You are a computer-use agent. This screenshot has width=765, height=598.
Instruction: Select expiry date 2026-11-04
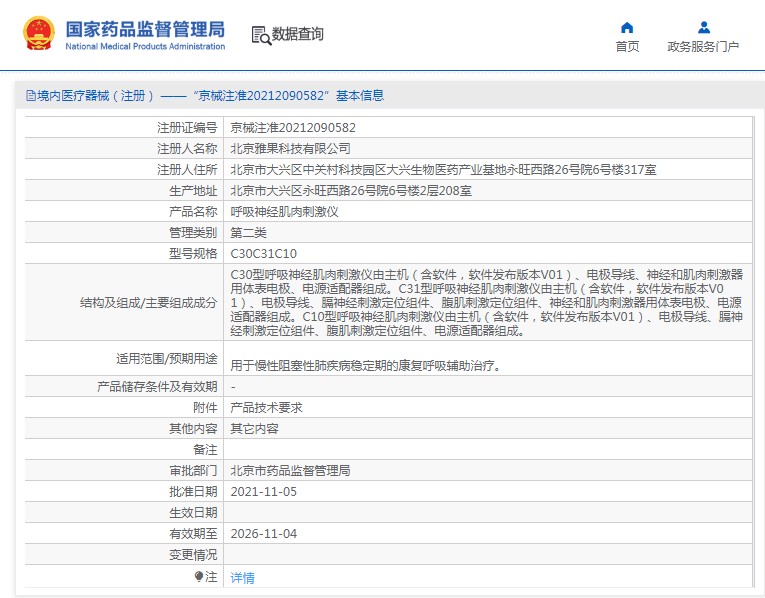click(x=263, y=534)
